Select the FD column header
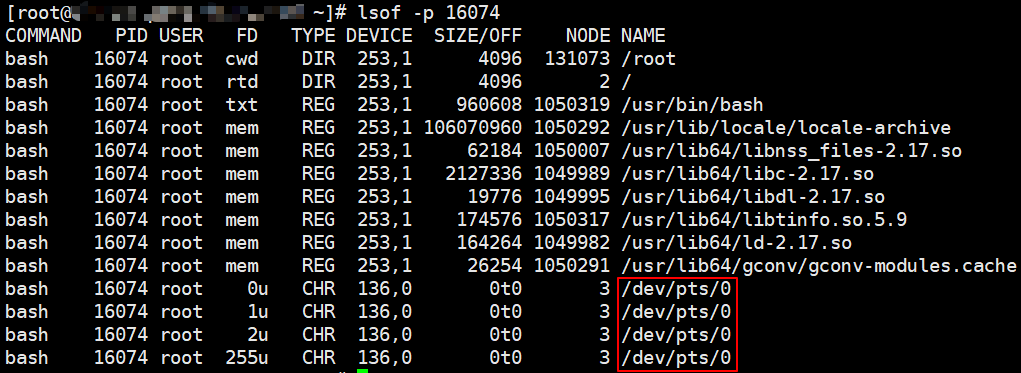Screen dimensions: 1021x373 click(x=247, y=35)
